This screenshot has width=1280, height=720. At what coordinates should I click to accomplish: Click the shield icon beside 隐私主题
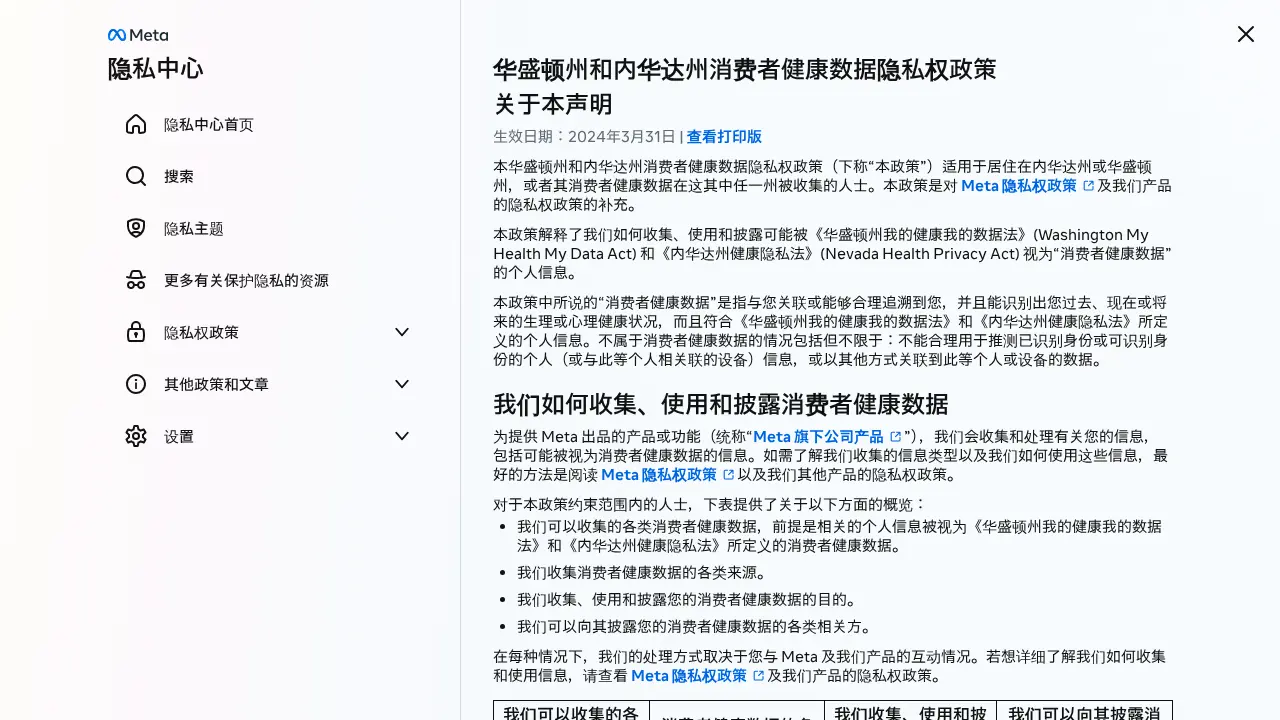(136, 228)
